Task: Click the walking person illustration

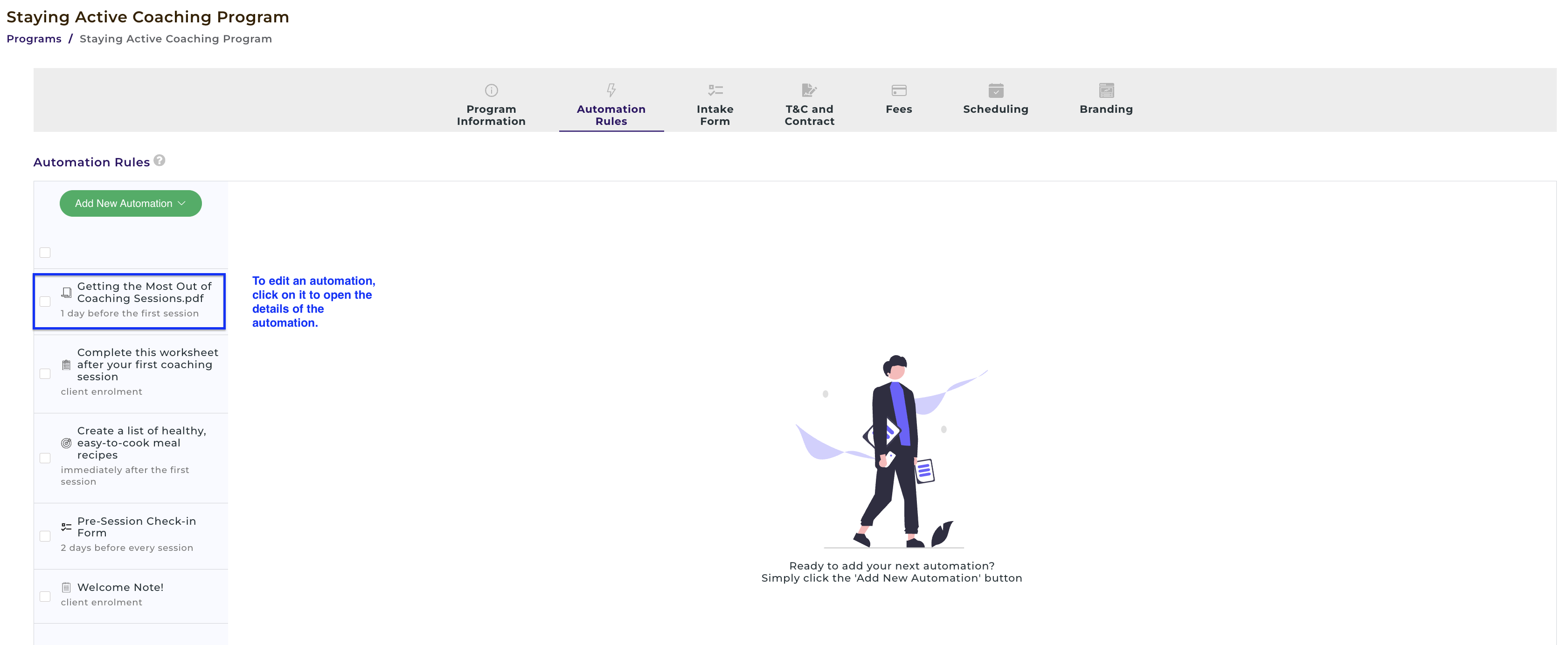Action: (892, 452)
